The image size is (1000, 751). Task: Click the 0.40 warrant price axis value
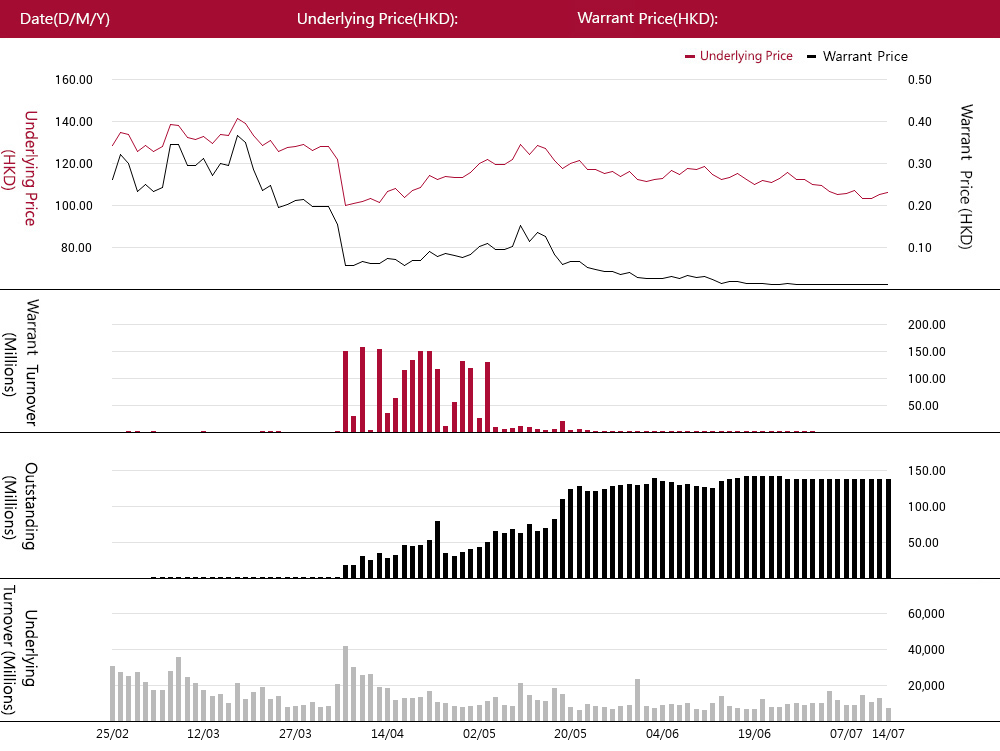920,122
